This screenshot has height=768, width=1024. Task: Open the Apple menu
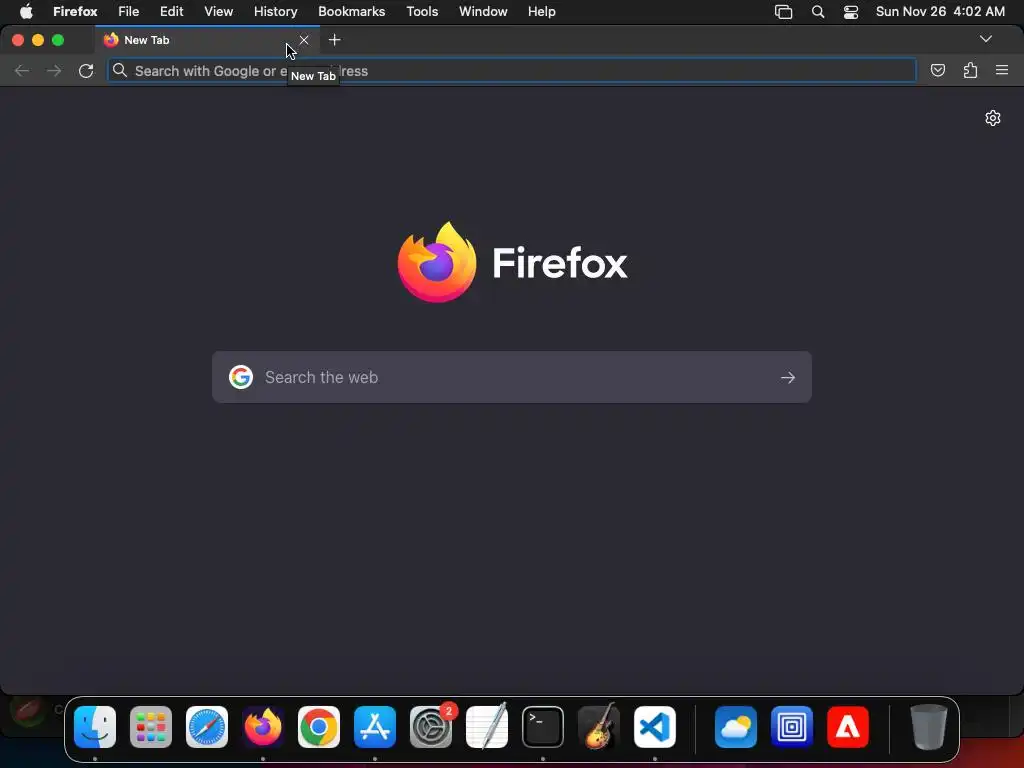click(x=26, y=12)
